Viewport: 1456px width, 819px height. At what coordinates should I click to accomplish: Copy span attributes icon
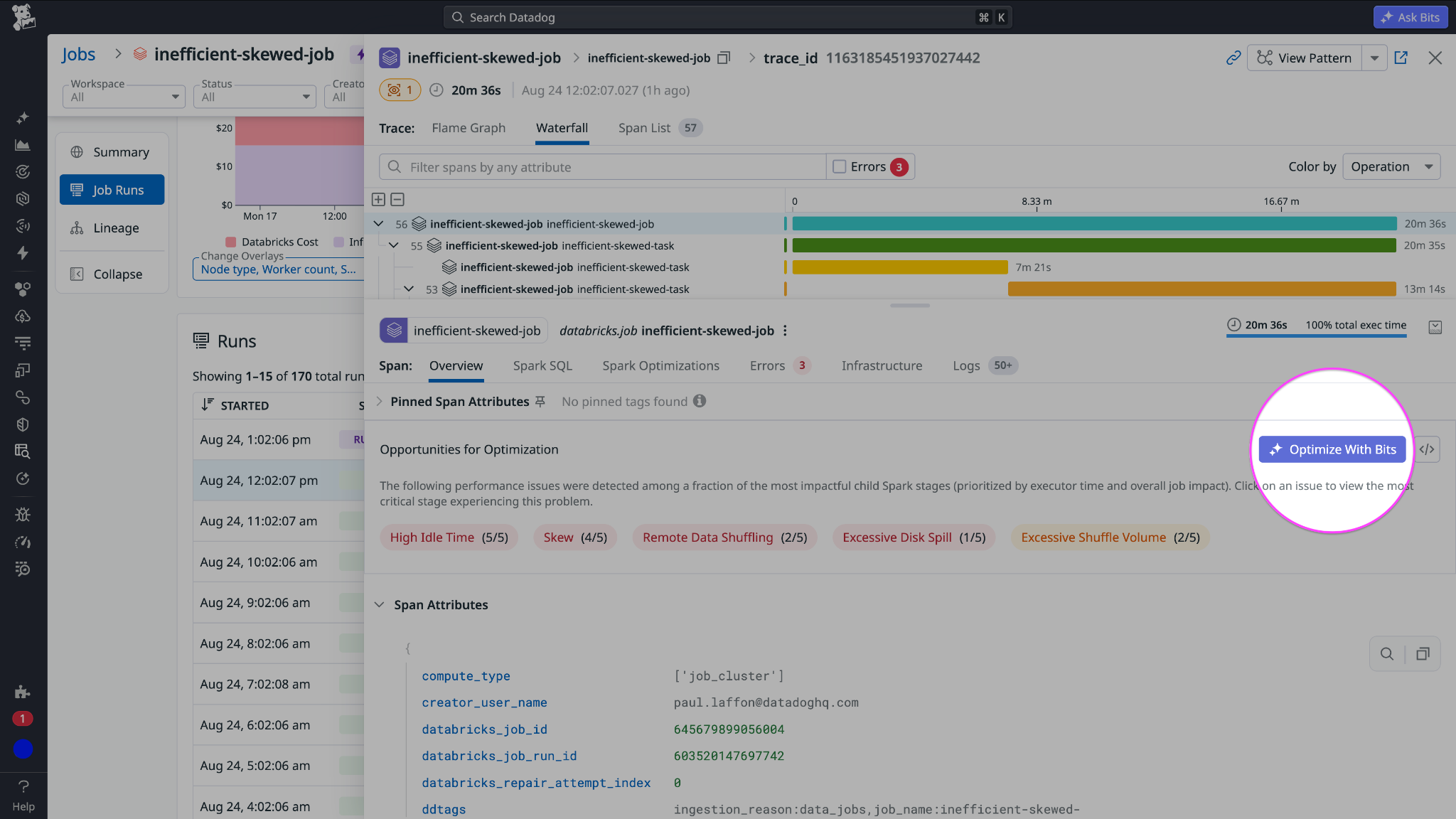pyautogui.click(x=1423, y=654)
